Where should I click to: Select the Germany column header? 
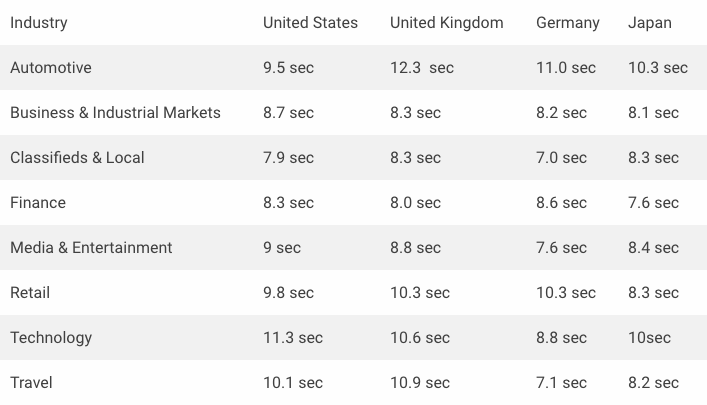coord(568,23)
